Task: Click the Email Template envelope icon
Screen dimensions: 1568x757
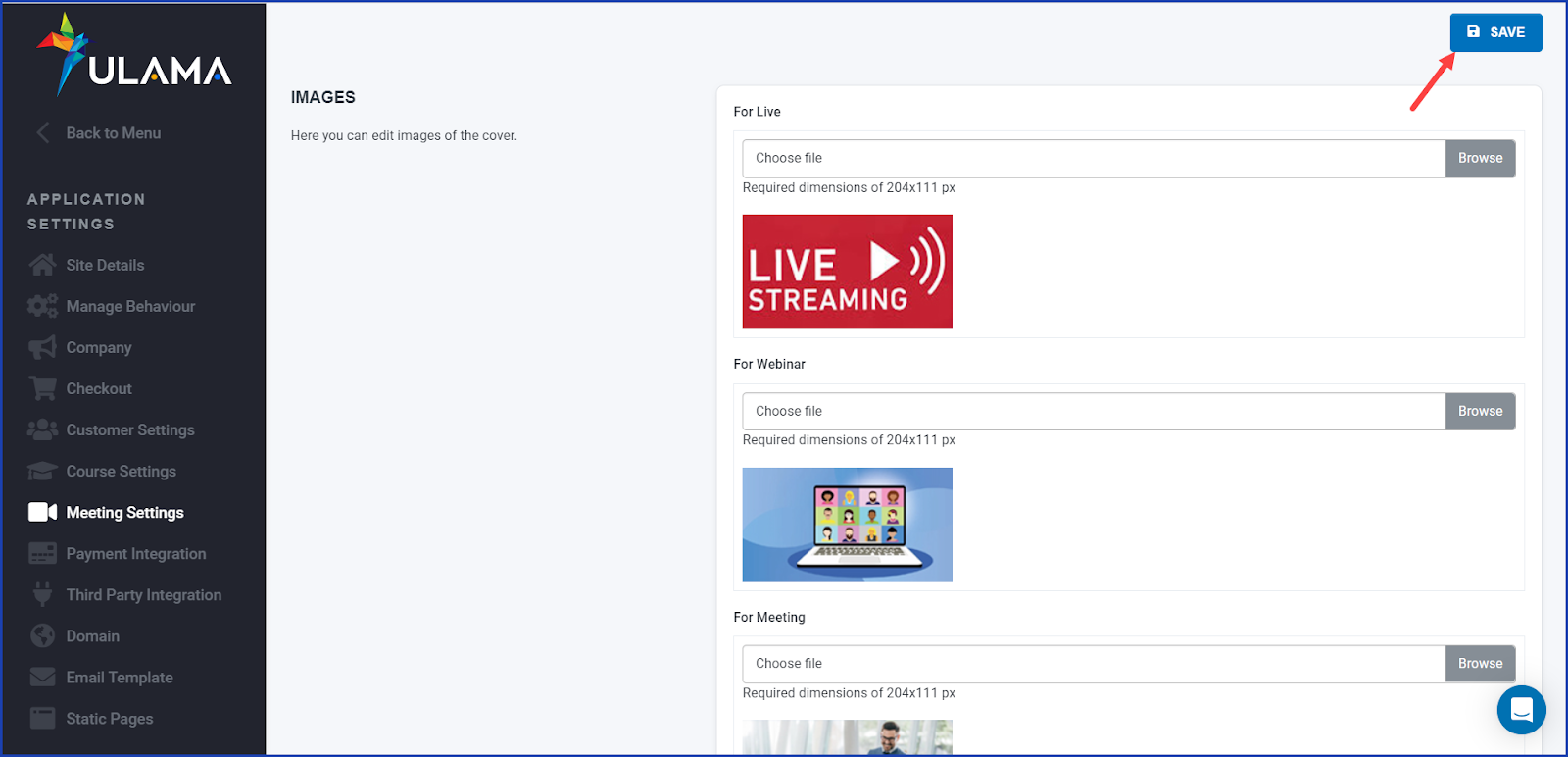Action: [x=42, y=677]
